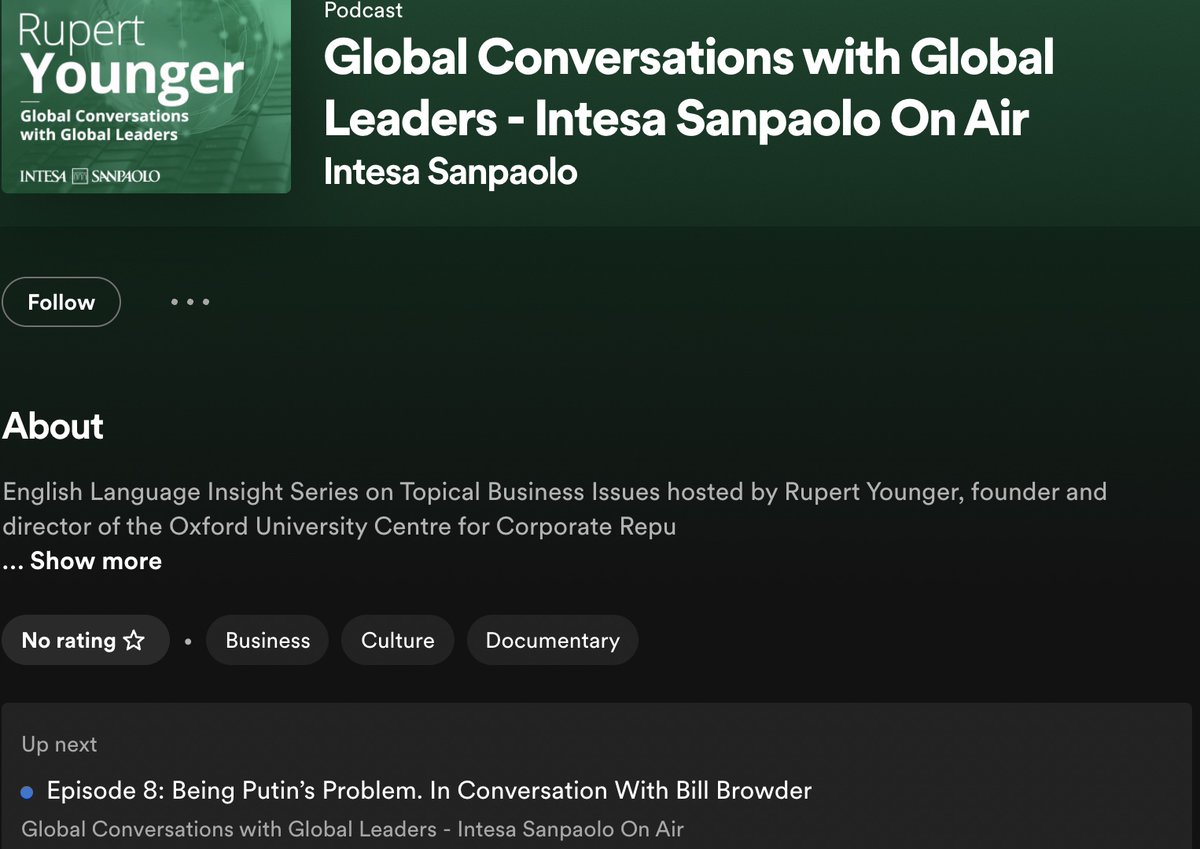Screen dimensions: 1200x849
Task: Open the Documentary category tag
Action: (x=552, y=640)
